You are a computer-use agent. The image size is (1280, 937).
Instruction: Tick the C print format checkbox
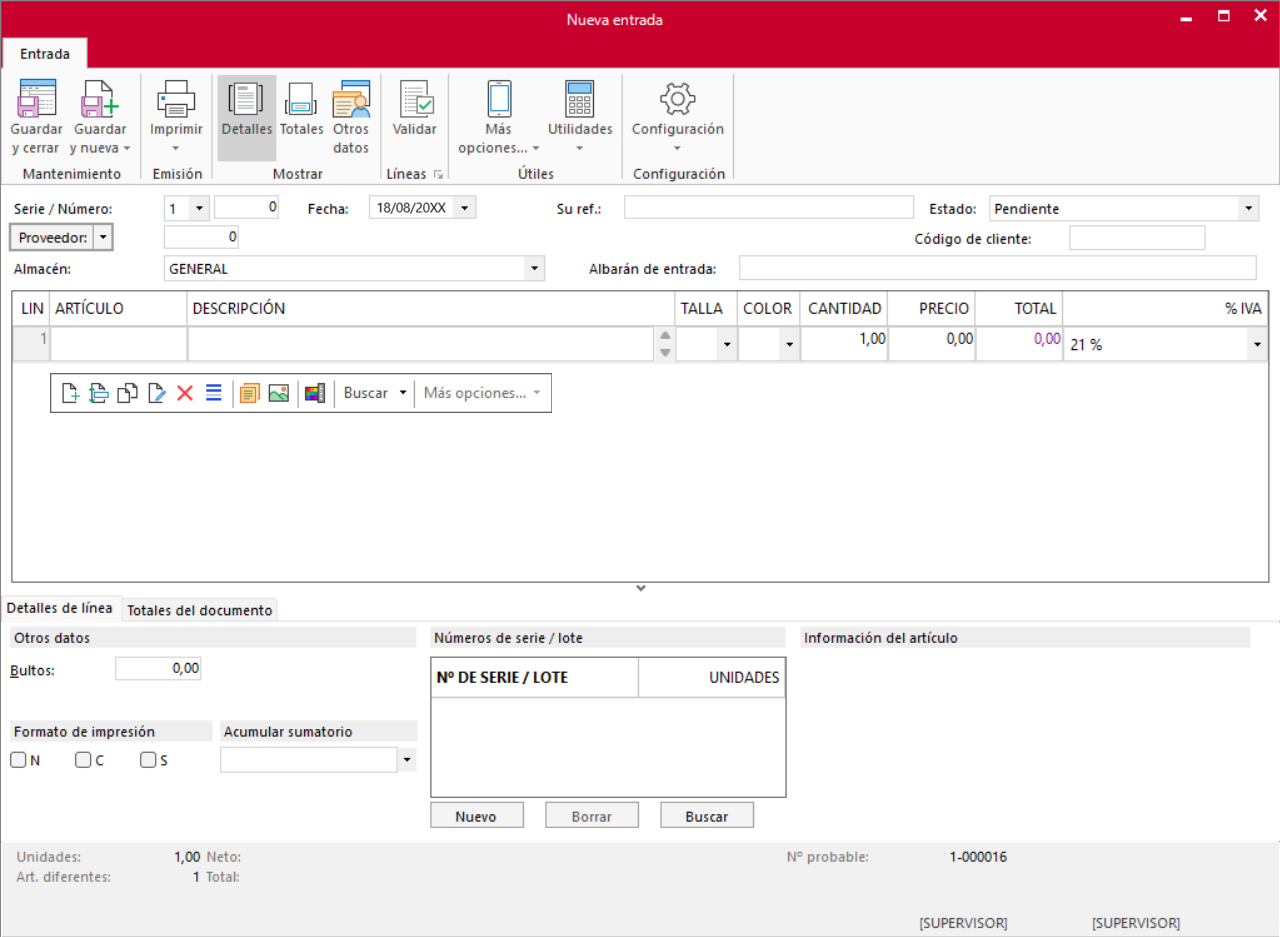point(83,760)
